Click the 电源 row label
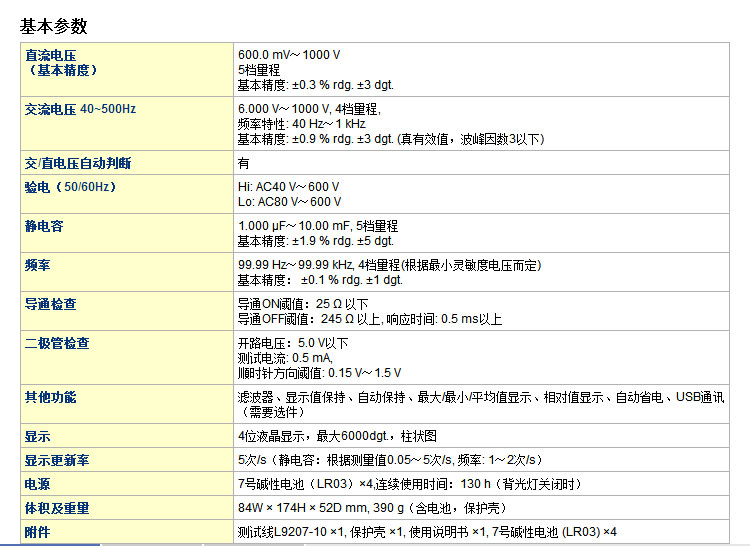This screenshot has width=750, height=558. [x=38, y=484]
